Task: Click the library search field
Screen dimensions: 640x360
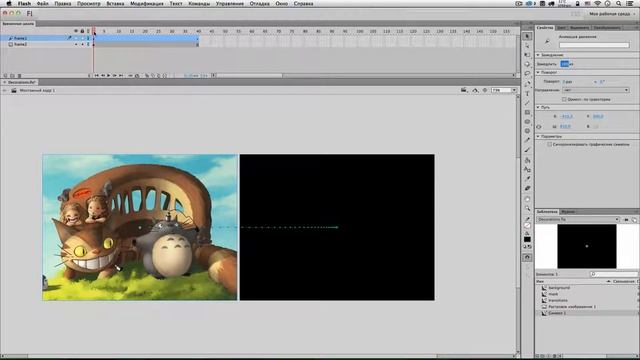Action: pos(613,274)
